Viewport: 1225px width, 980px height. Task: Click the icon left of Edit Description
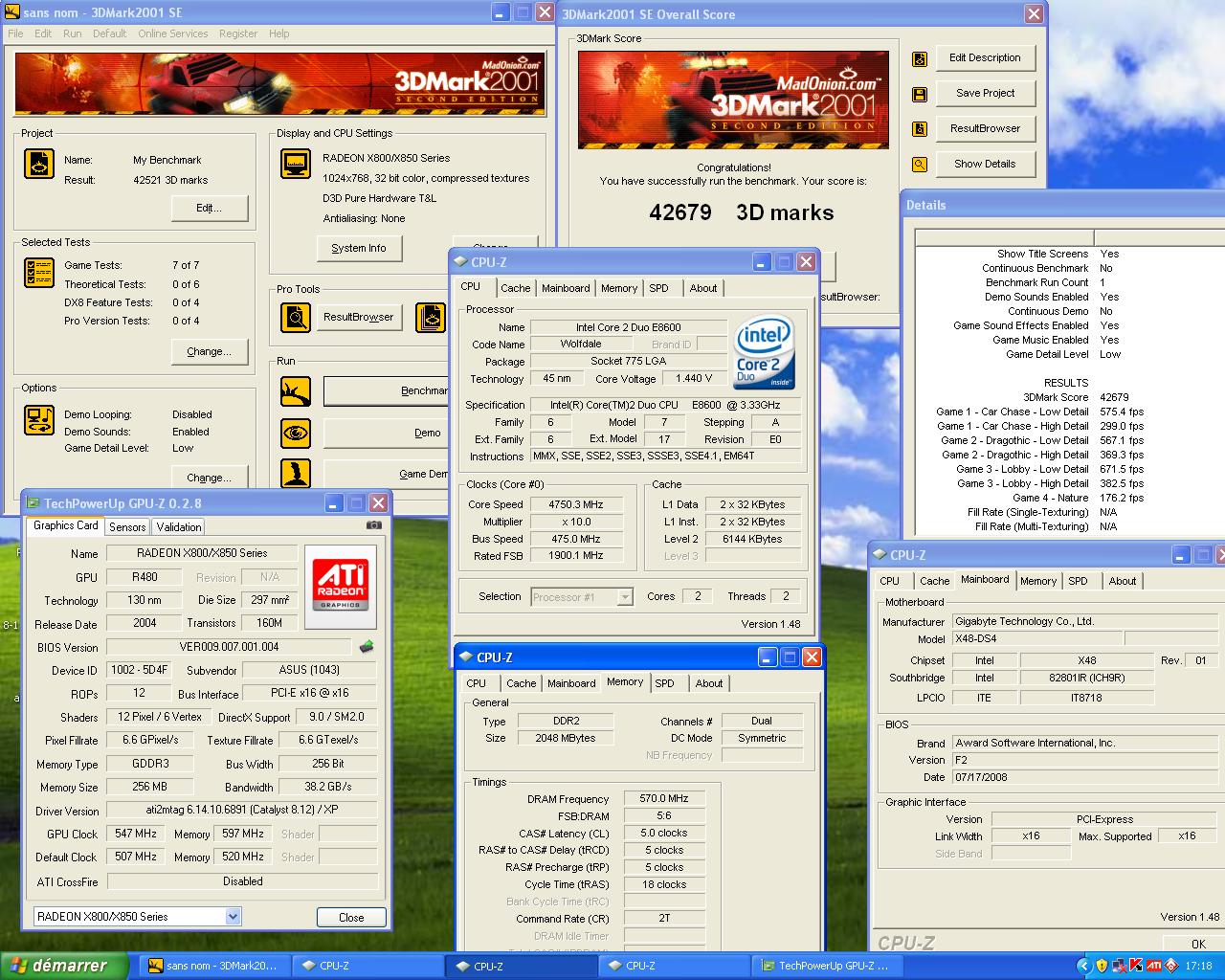point(920,58)
